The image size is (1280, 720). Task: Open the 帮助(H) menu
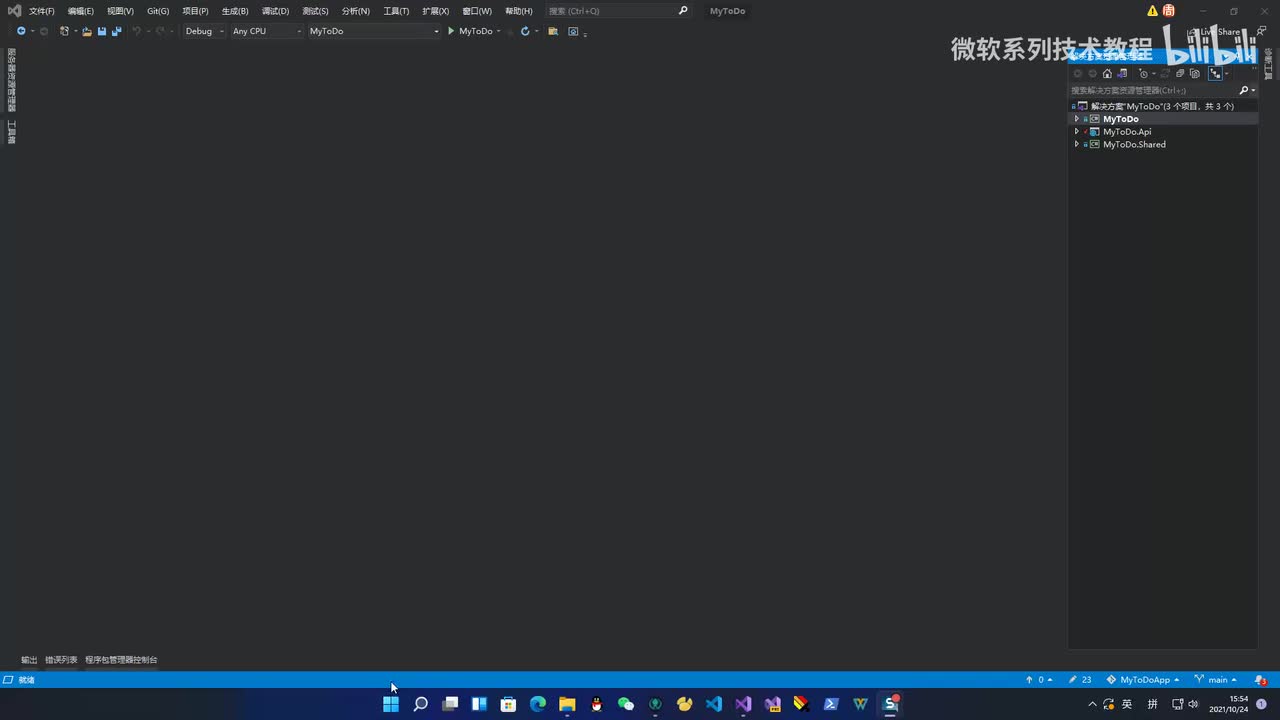coord(519,11)
